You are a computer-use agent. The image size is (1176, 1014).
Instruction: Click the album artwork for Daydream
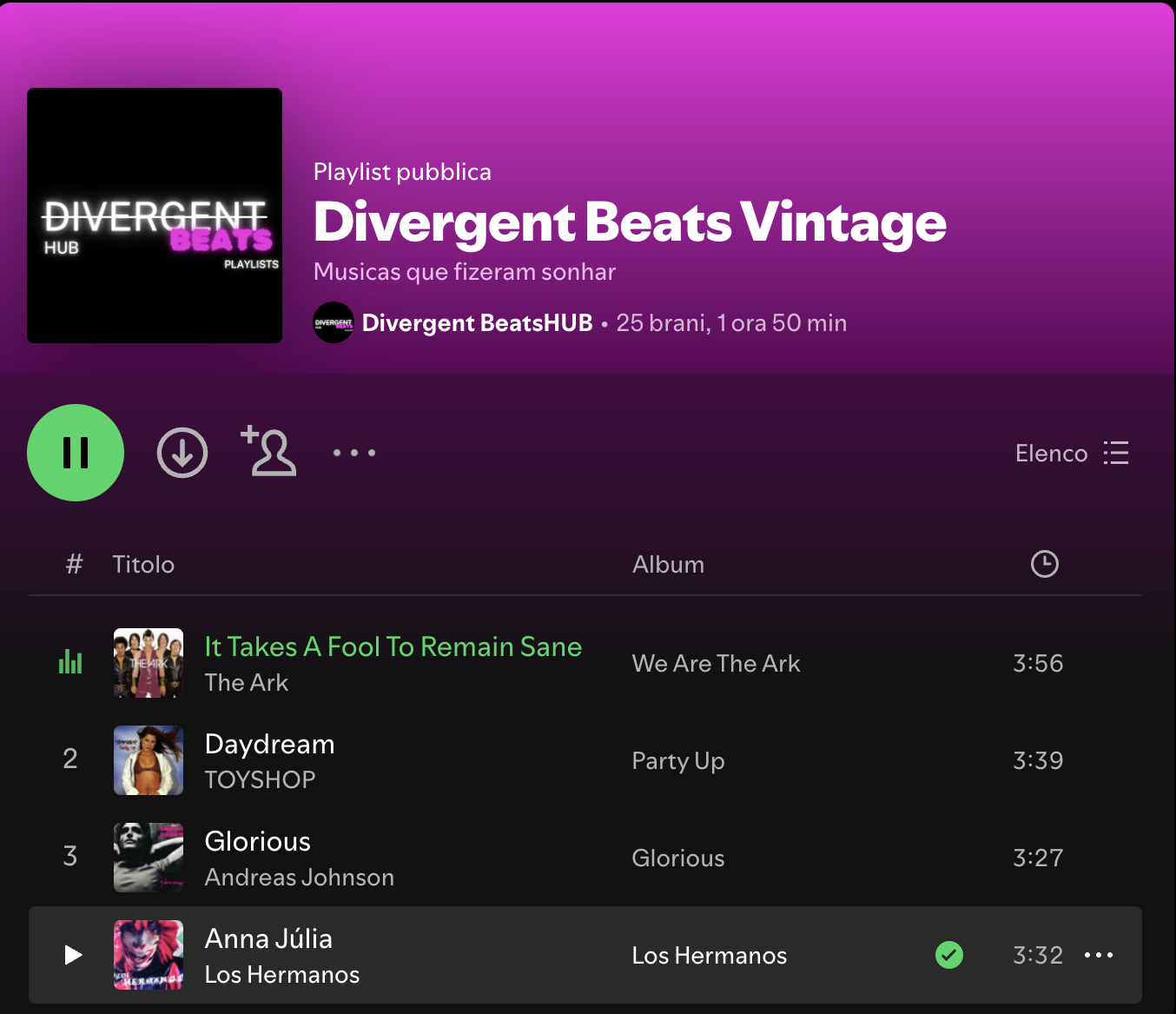148,760
